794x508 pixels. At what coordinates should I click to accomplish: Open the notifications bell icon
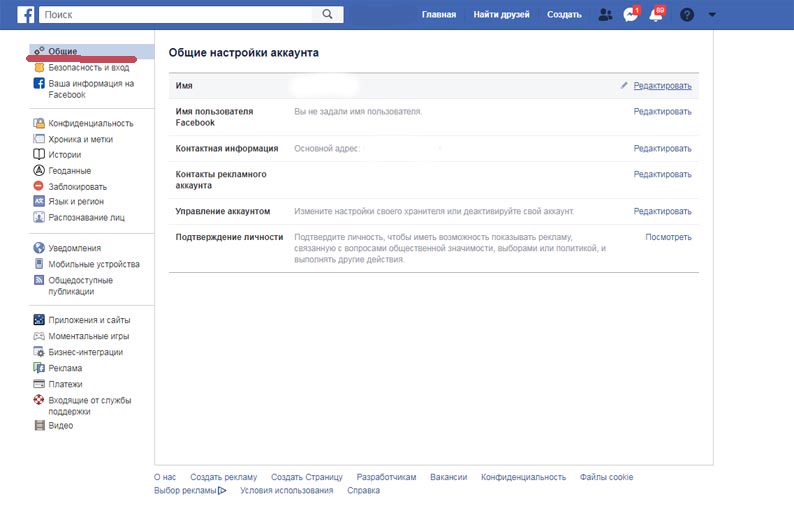pos(656,15)
